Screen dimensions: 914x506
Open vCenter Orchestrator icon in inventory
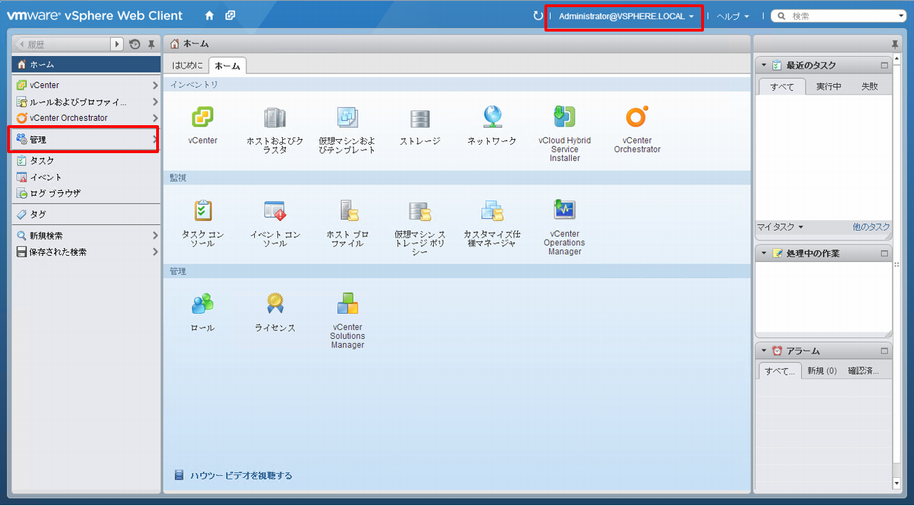pyautogui.click(x=637, y=118)
